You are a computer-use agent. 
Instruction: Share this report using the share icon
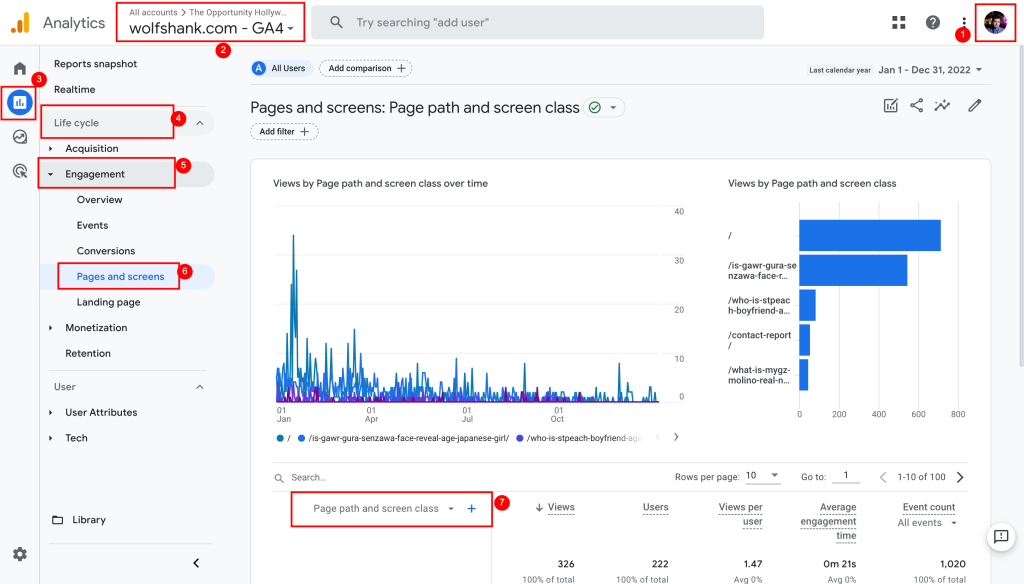click(916, 104)
